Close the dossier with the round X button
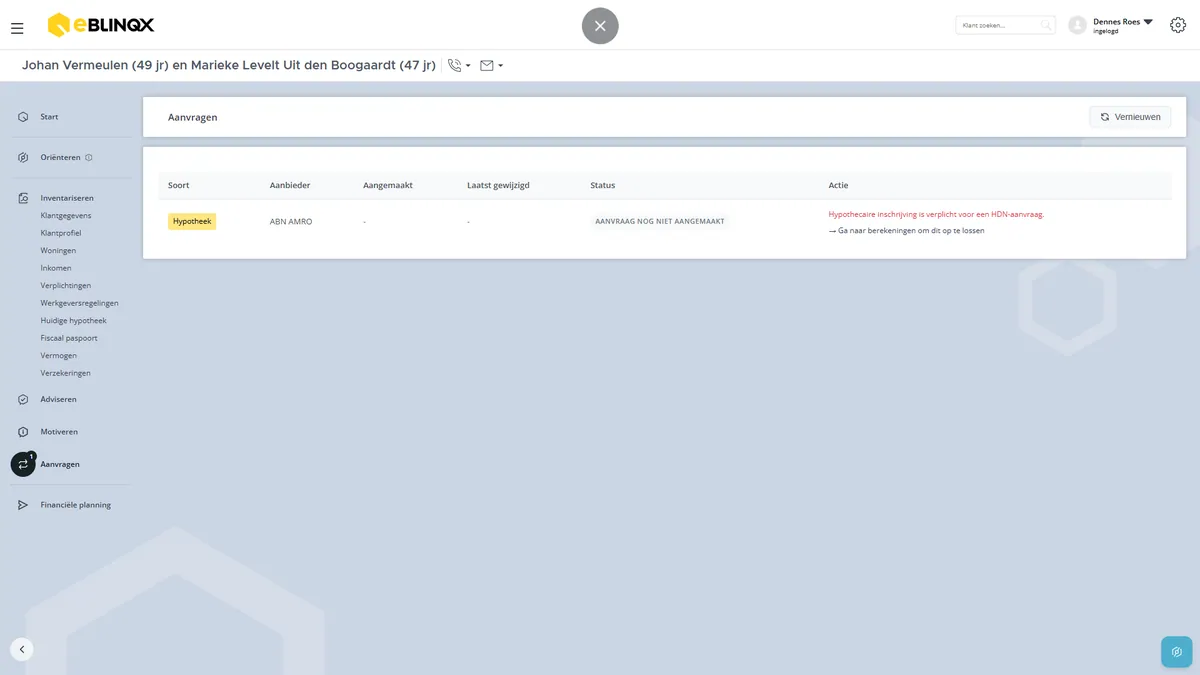Image resolution: width=1200 pixels, height=675 pixels. [600, 26]
